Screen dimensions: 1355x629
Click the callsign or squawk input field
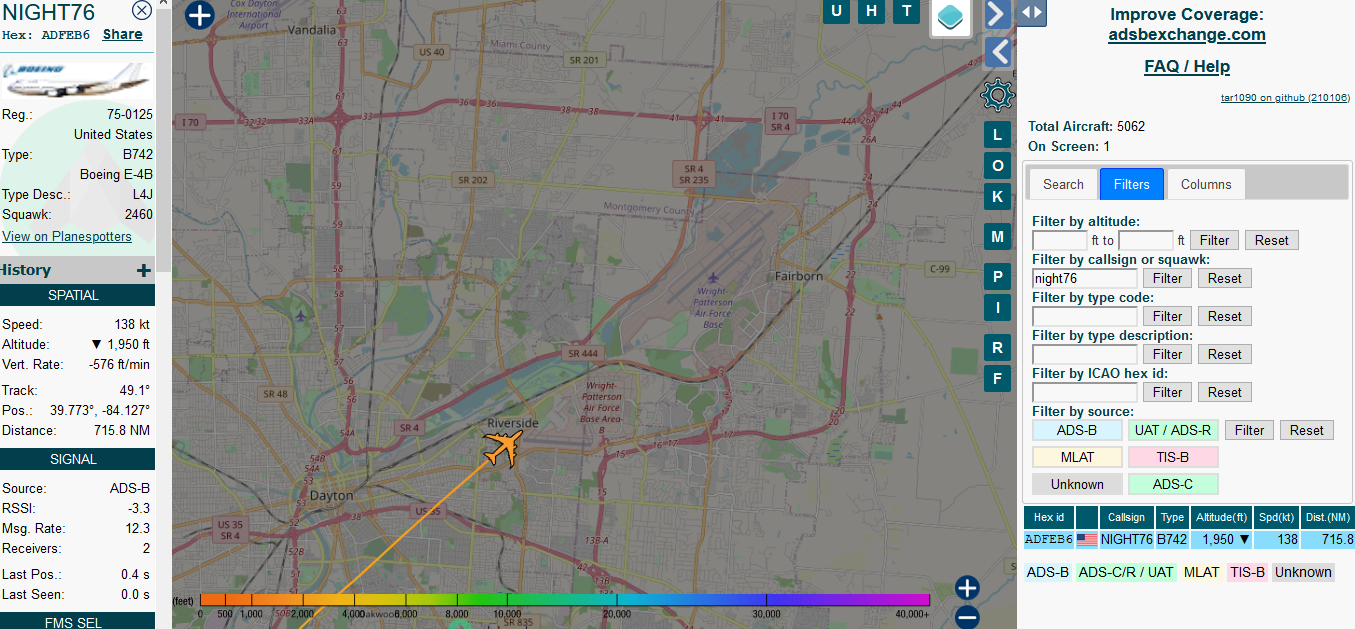[x=1085, y=278]
